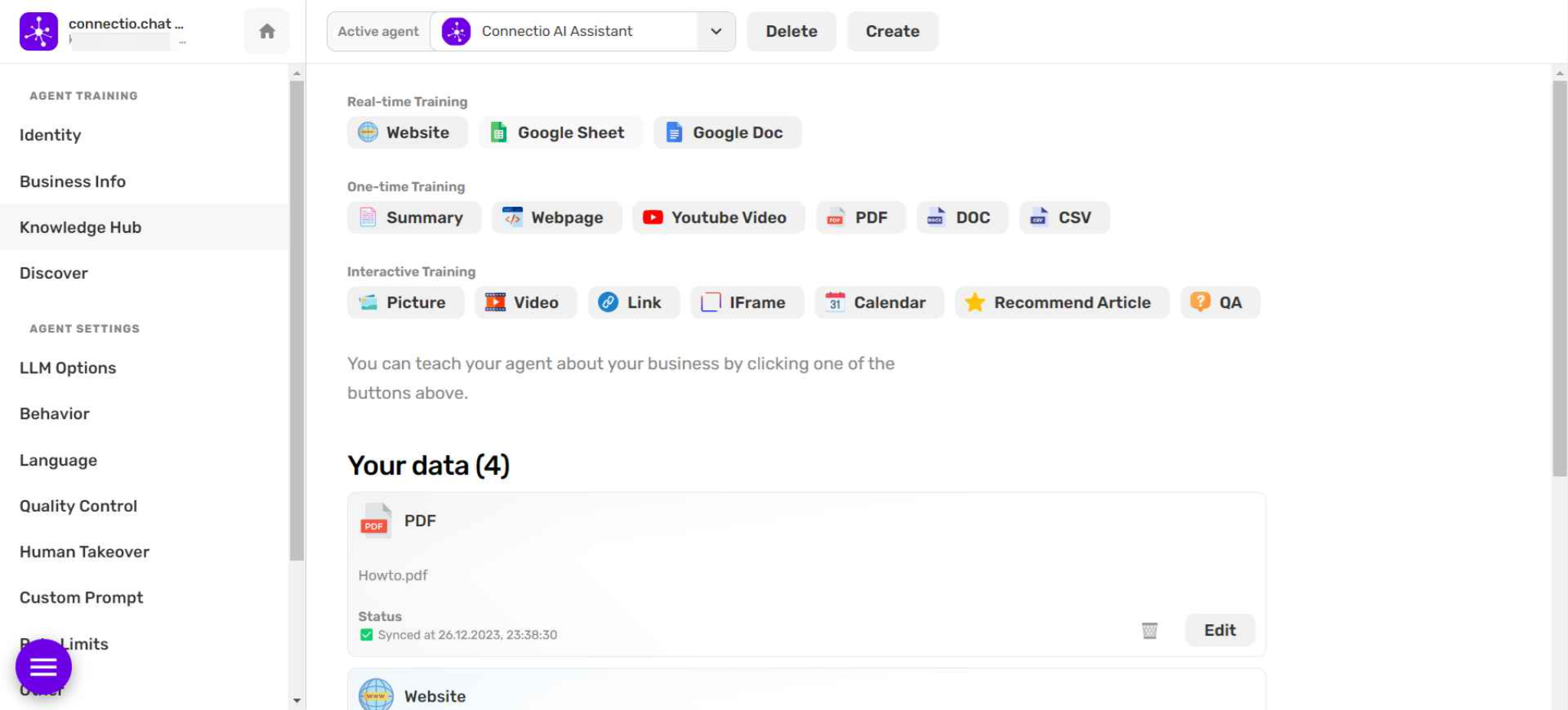Click the Synced status green checkmark
This screenshot has height=710, width=1568.
click(366, 635)
